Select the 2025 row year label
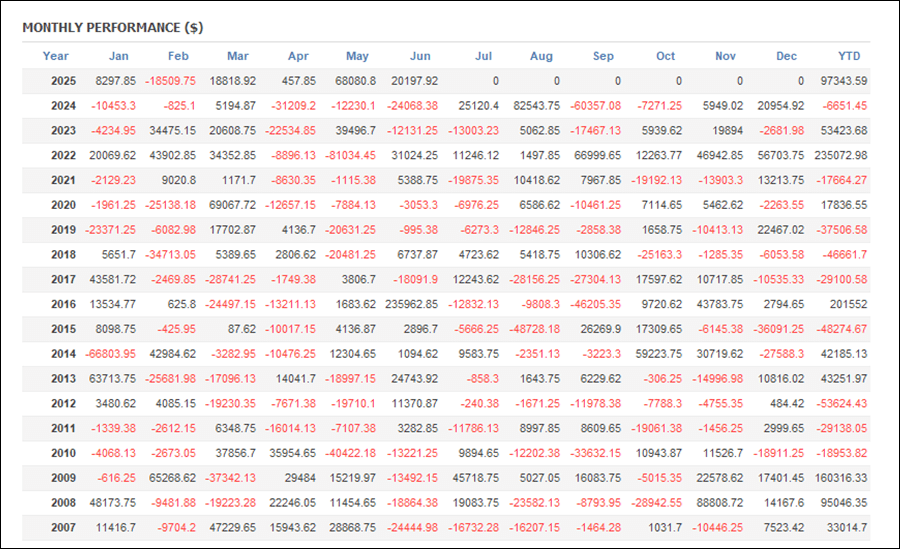The height and width of the screenshot is (549, 900). (63, 81)
